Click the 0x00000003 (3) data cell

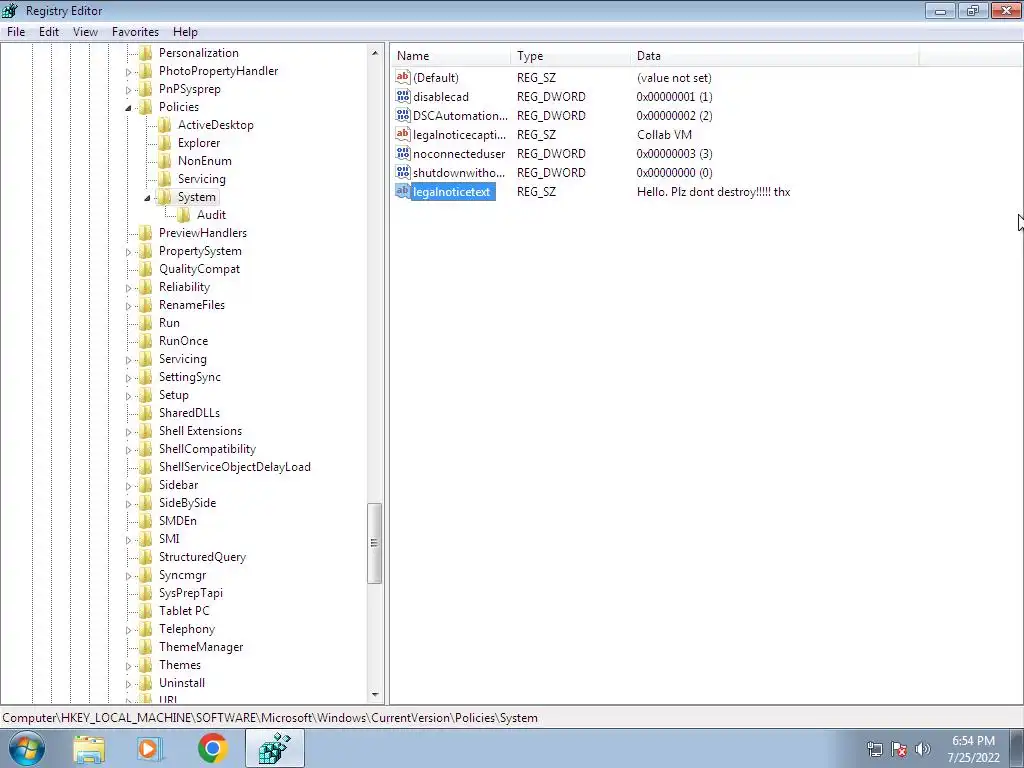(x=674, y=153)
